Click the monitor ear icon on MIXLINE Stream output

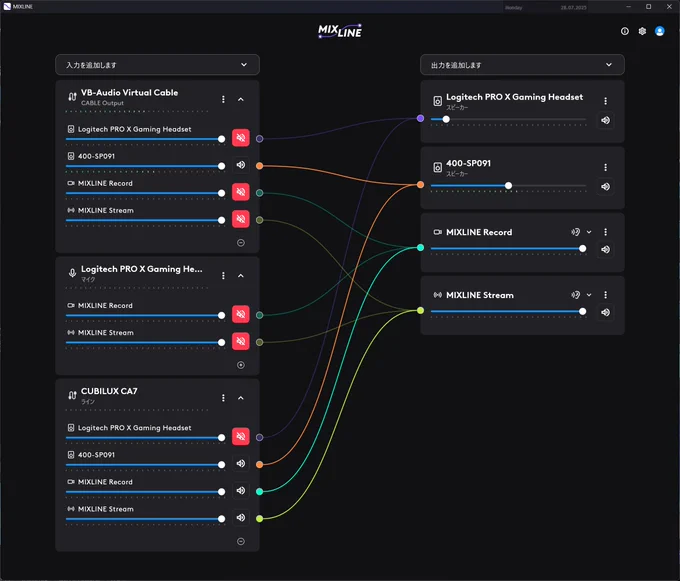coord(575,295)
